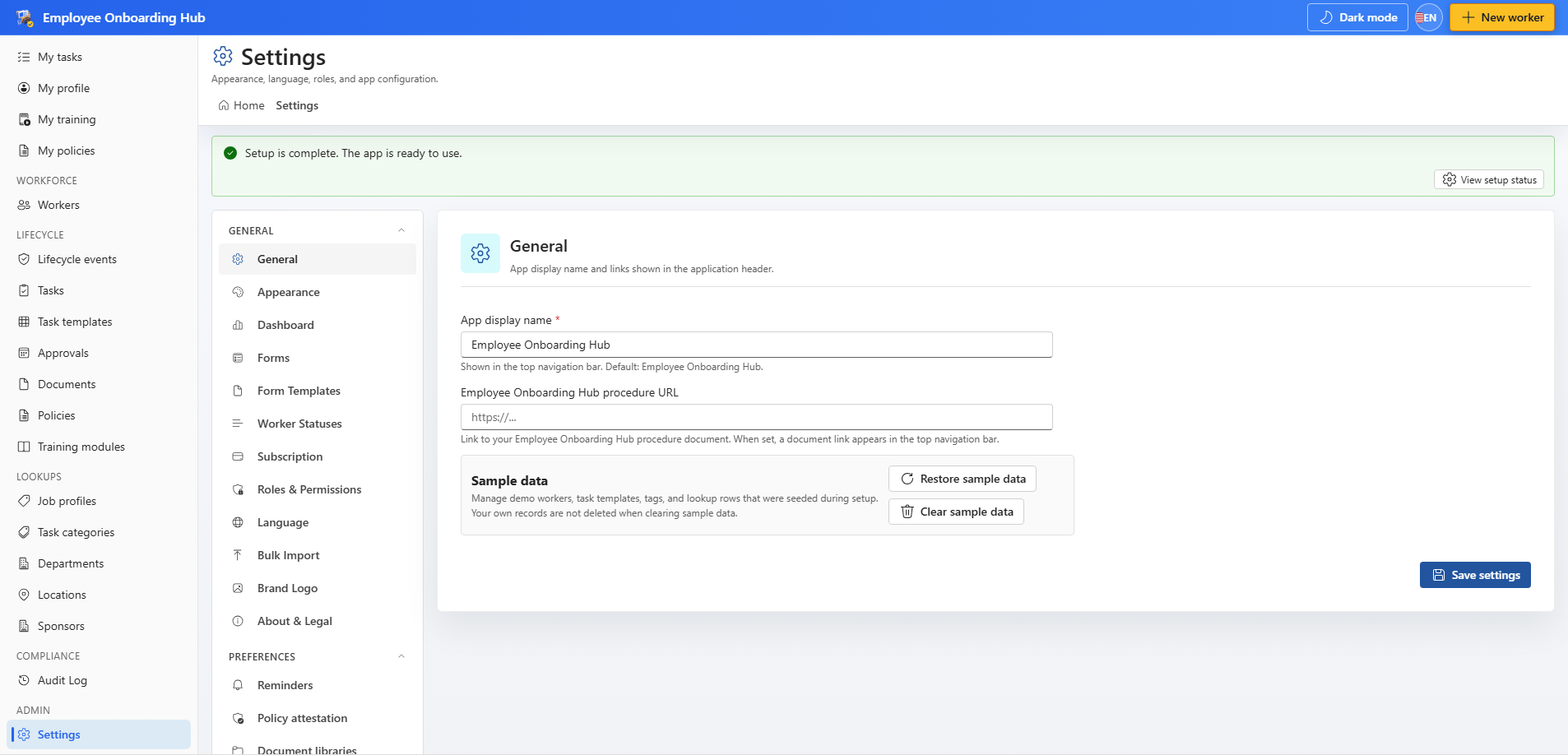The width and height of the screenshot is (1568, 755).
Task: Toggle Dark mode
Action: click(x=1357, y=17)
